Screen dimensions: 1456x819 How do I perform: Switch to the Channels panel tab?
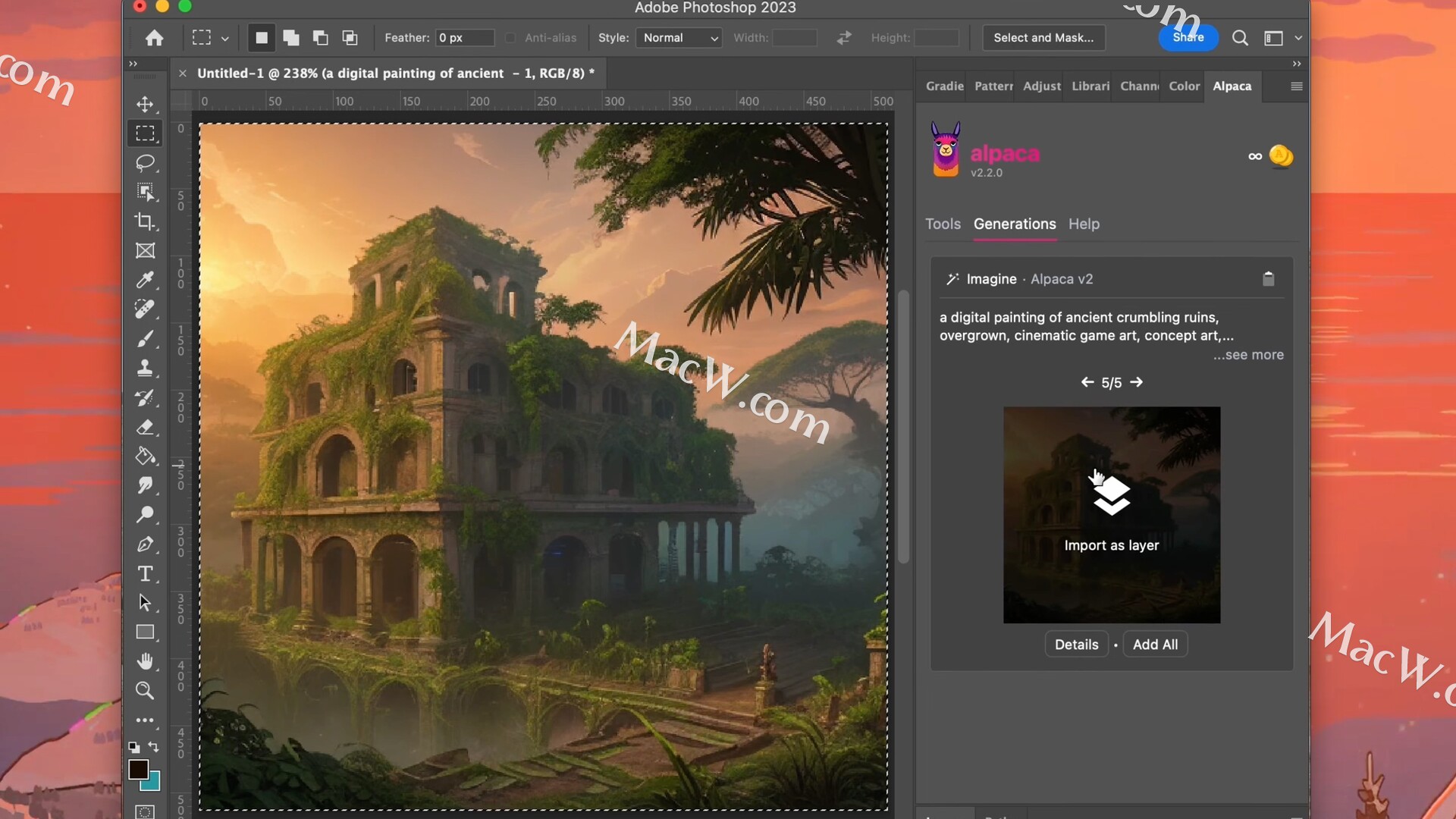[1139, 86]
